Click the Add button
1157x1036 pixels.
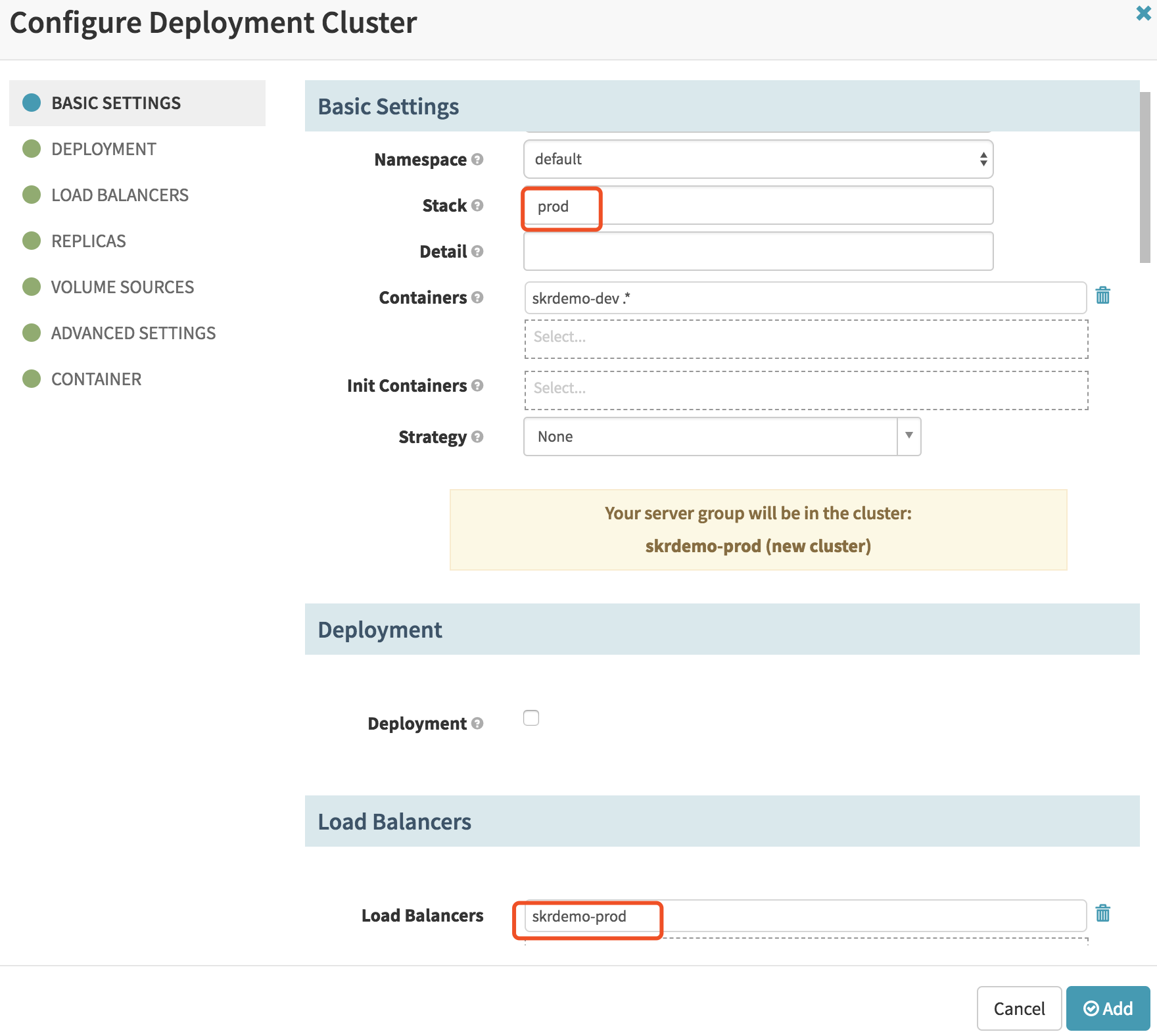pyautogui.click(x=1108, y=1008)
